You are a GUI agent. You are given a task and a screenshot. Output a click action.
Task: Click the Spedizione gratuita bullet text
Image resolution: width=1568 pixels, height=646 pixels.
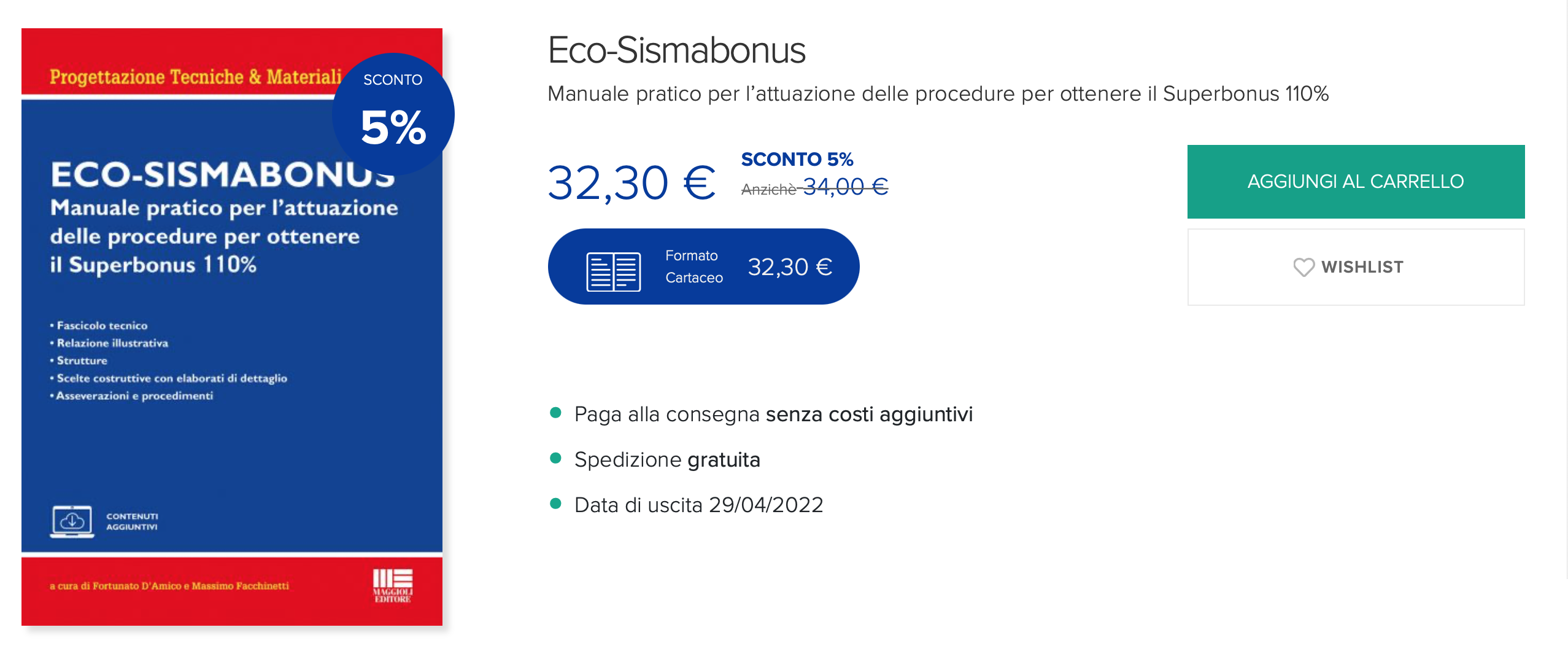click(667, 459)
